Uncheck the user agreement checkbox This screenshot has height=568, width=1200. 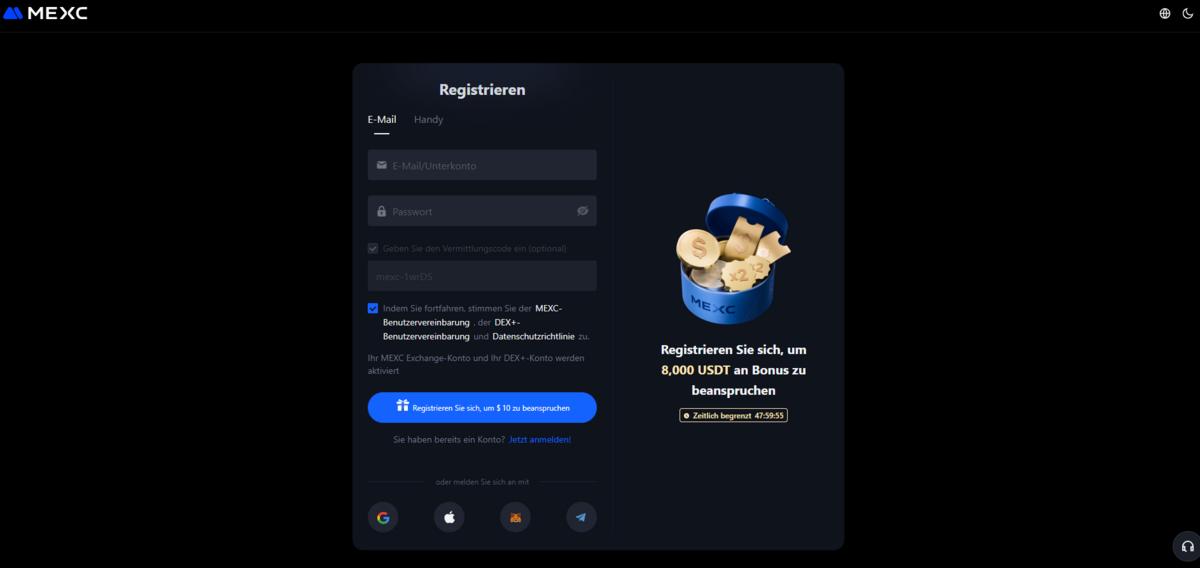tap(373, 308)
